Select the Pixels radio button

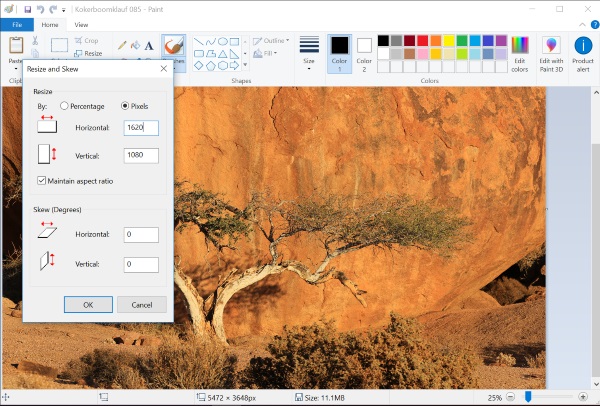(125, 106)
